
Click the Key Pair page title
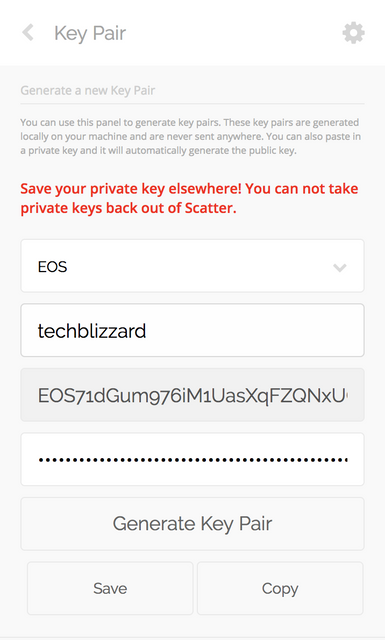[90, 33]
